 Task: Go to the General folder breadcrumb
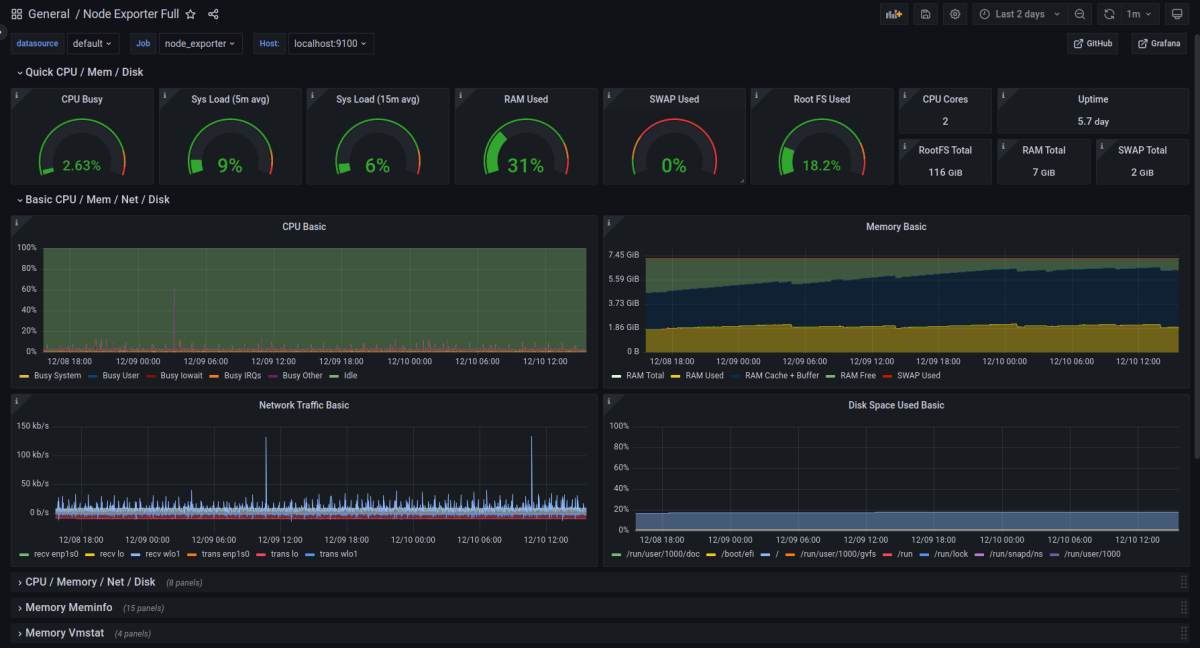click(49, 14)
